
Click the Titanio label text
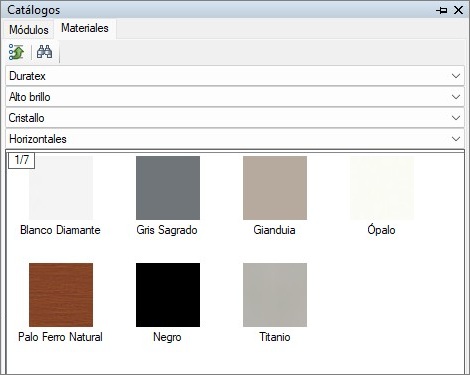click(x=275, y=337)
